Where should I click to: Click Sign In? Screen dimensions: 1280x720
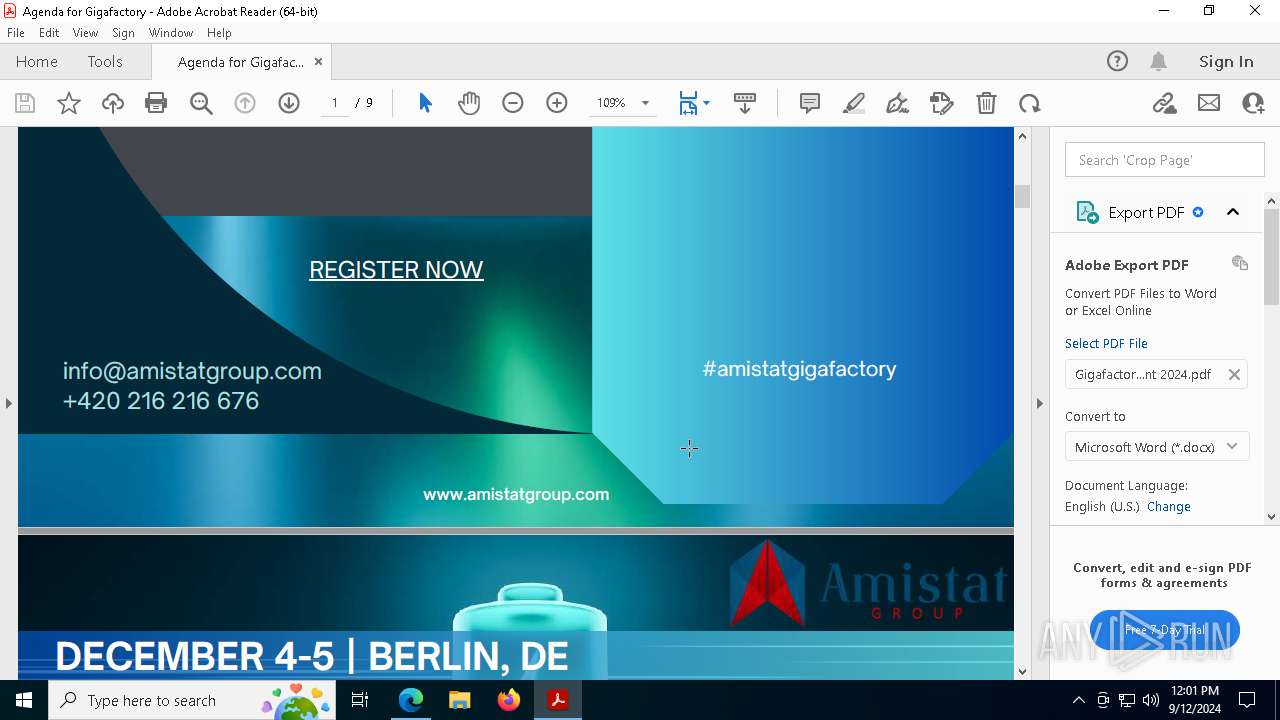pyautogui.click(x=1226, y=61)
